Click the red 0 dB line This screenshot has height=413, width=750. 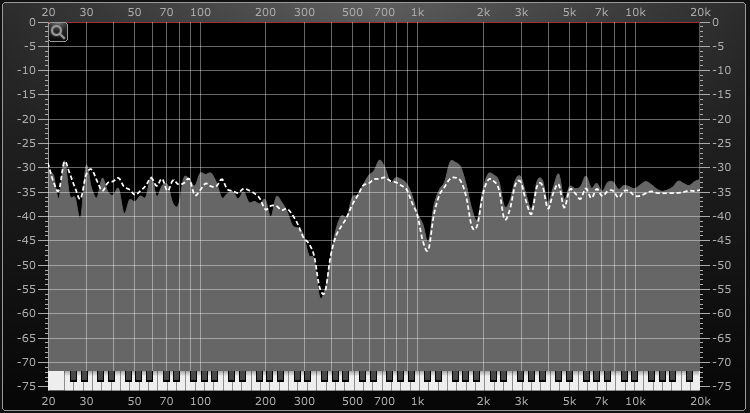pos(375,22)
